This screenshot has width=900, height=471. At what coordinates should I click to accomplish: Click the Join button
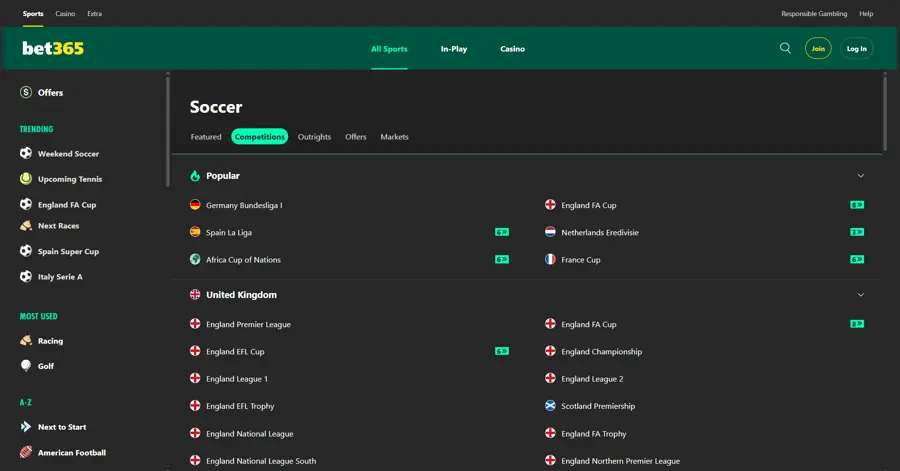[818, 48]
